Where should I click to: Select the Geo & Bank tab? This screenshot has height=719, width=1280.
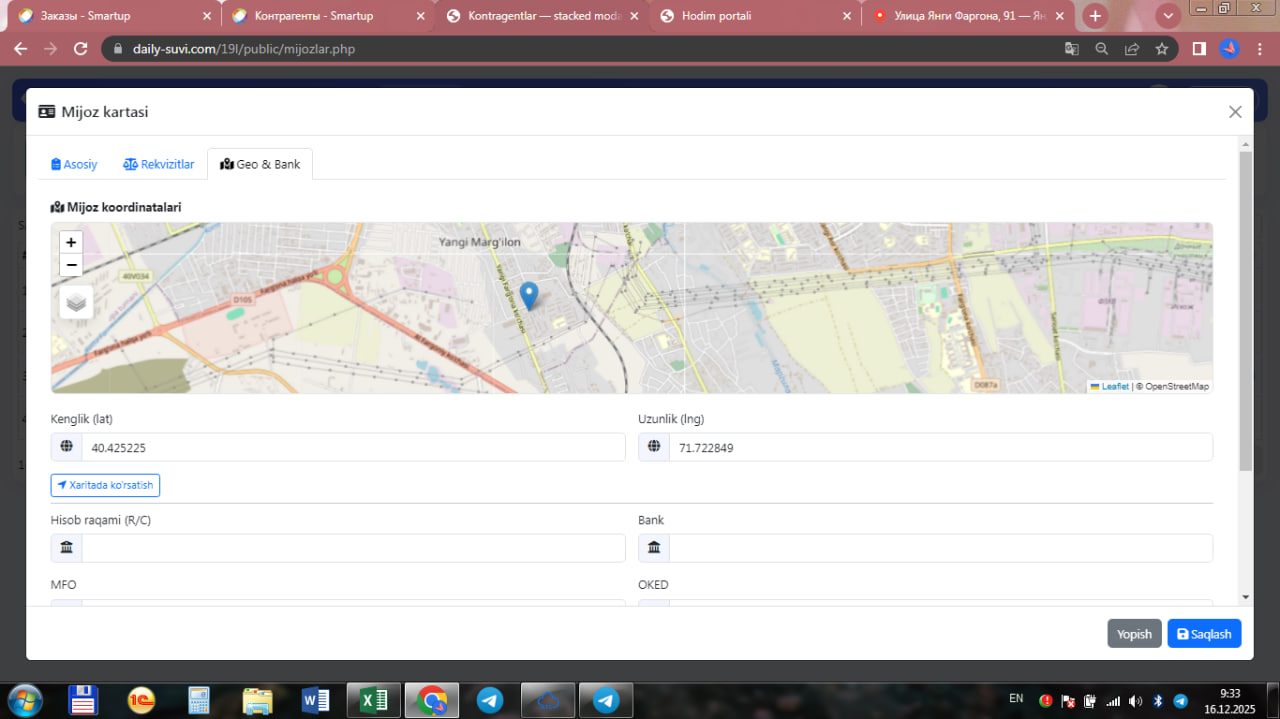(x=260, y=164)
